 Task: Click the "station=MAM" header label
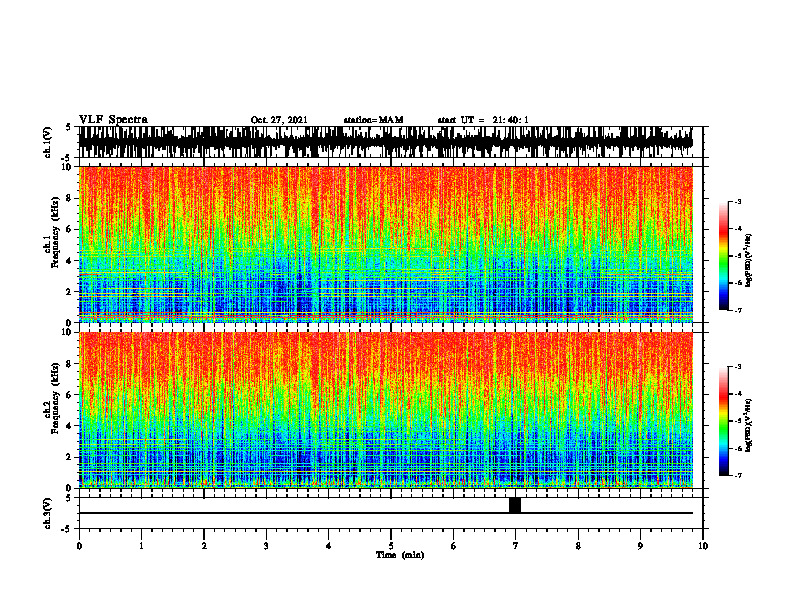pyautogui.click(x=373, y=120)
